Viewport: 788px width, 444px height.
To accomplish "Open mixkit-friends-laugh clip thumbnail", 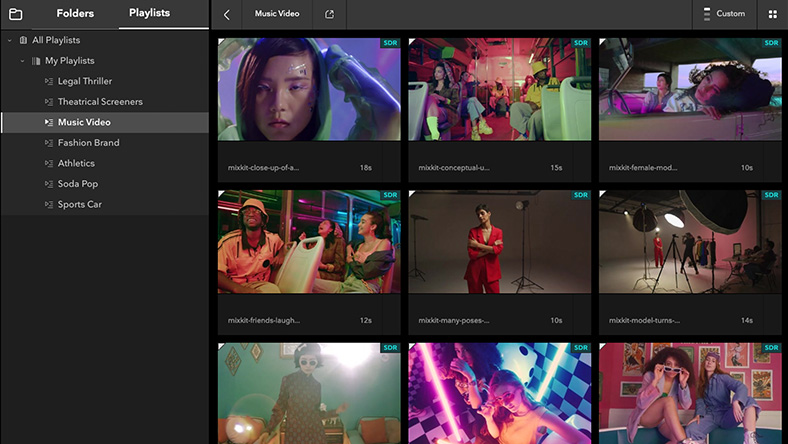I will pyautogui.click(x=309, y=242).
